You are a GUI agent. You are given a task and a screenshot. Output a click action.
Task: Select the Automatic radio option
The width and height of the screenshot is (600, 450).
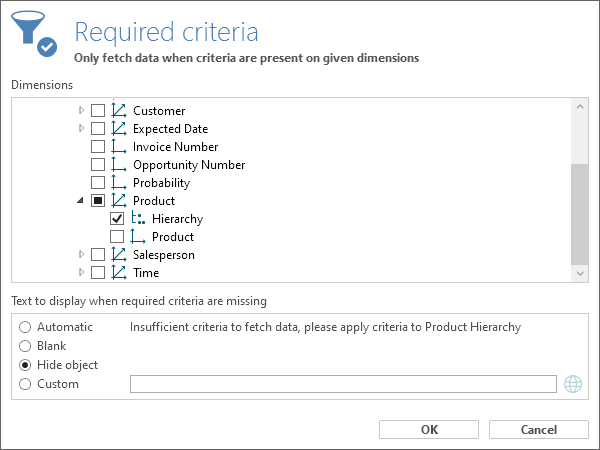pyautogui.click(x=25, y=327)
